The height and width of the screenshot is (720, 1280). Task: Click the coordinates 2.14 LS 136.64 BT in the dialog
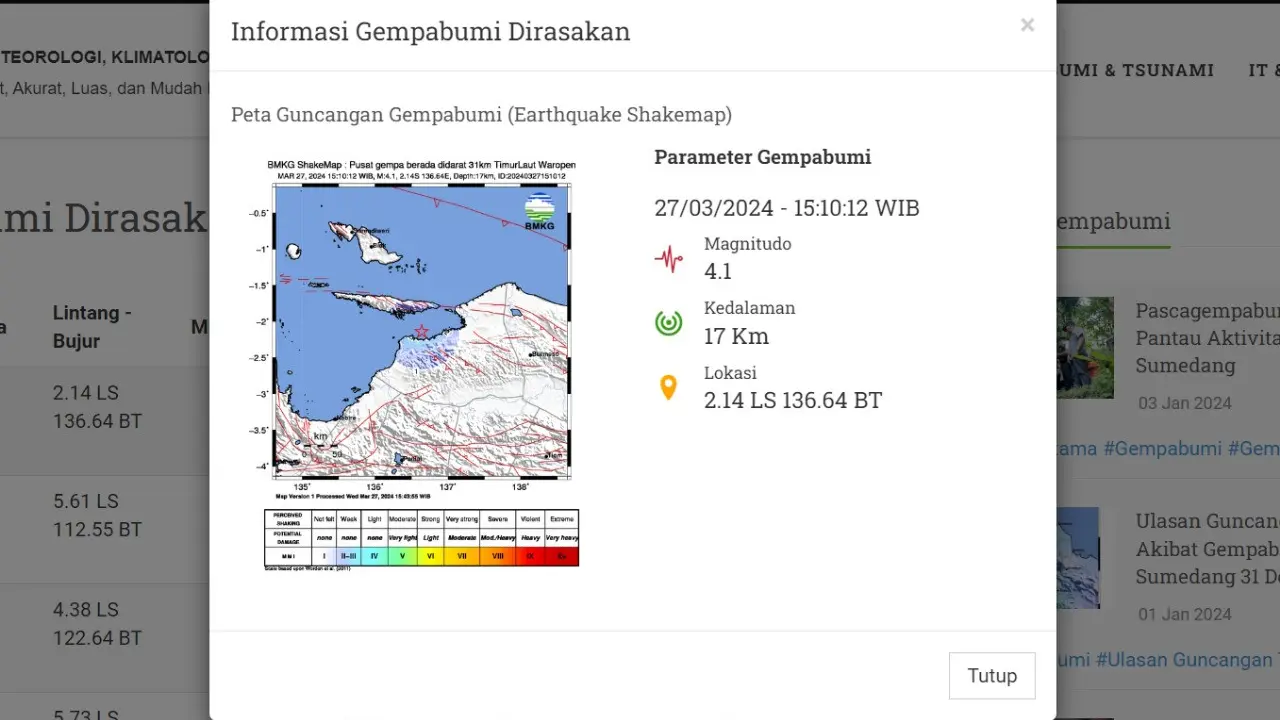click(x=793, y=401)
